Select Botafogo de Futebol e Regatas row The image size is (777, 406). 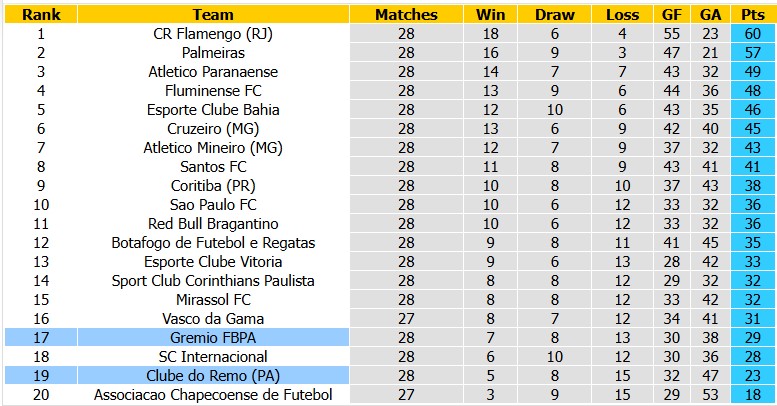pos(389,243)
